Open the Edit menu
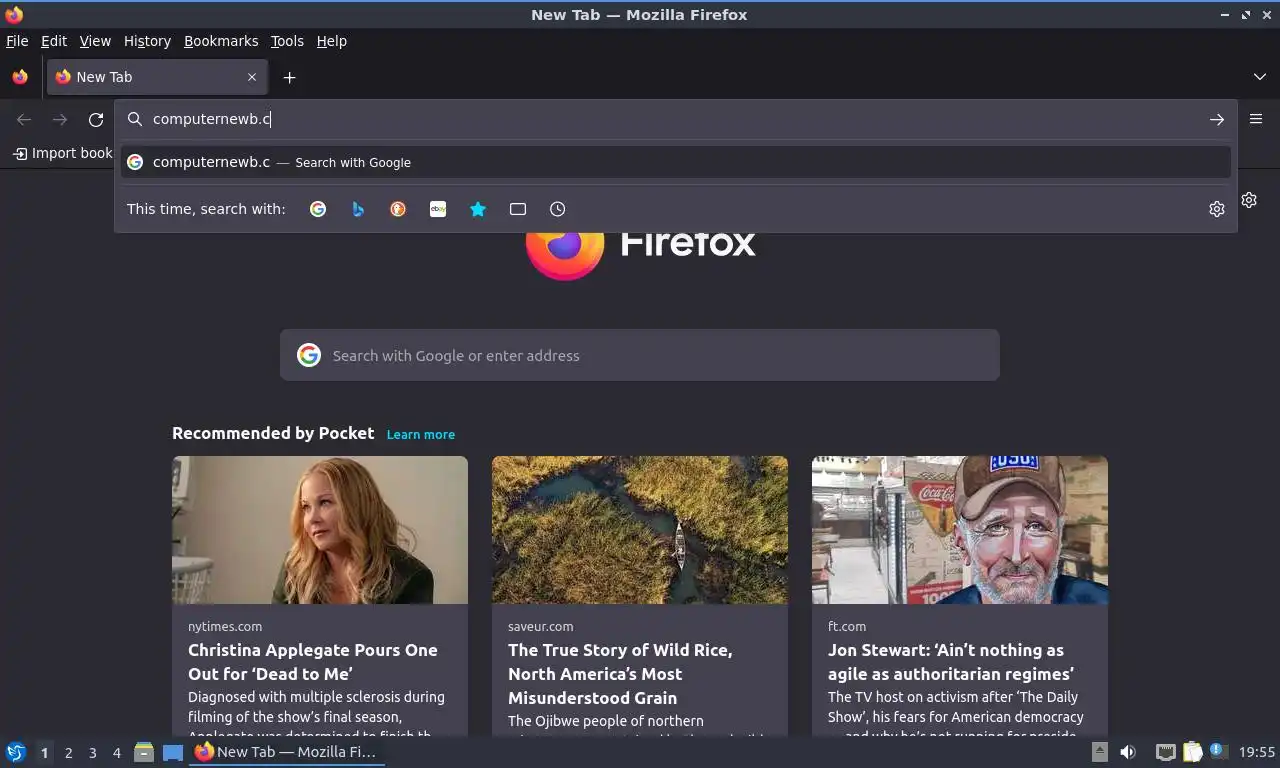 point(54,41)
